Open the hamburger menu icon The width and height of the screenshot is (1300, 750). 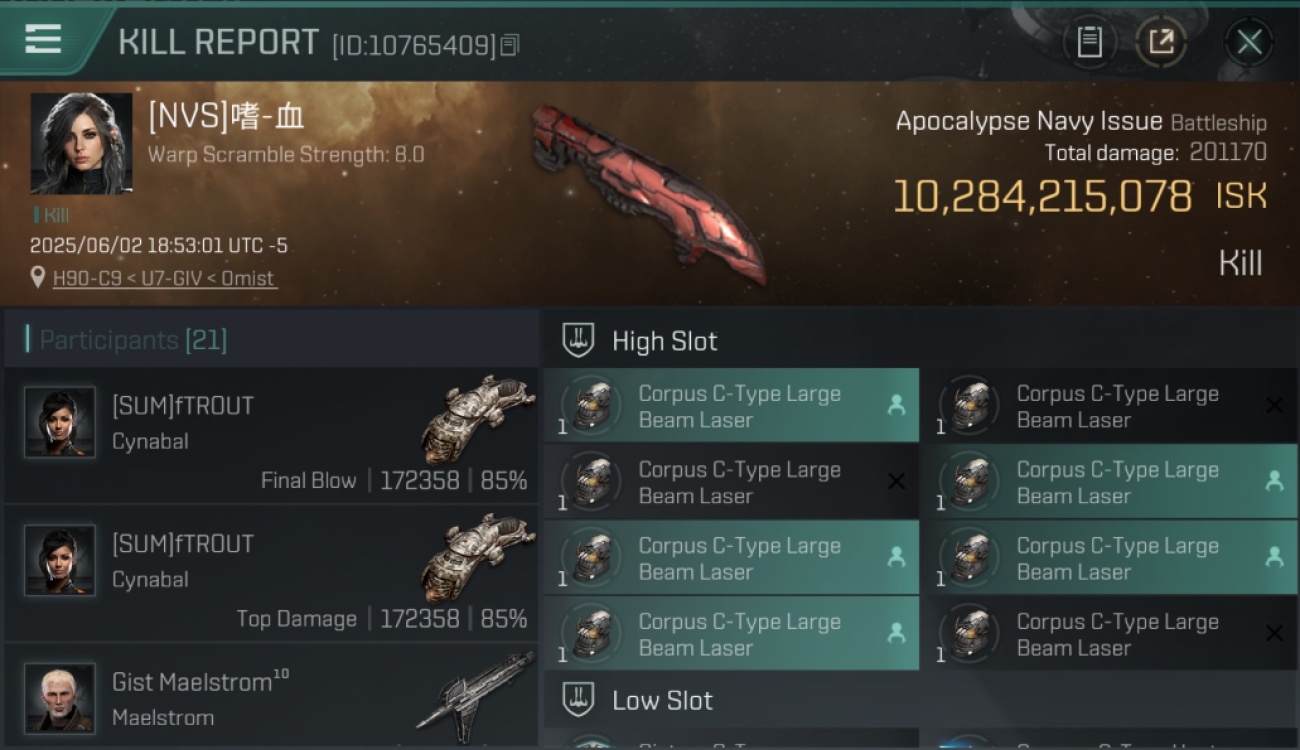(x=43, y=39)
